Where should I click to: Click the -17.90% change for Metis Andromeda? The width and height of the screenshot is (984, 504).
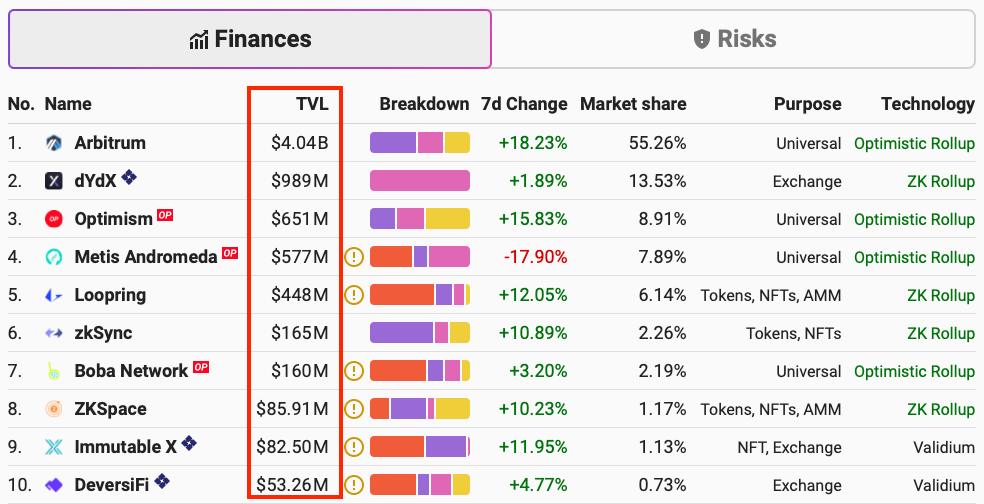coord(535,257)
